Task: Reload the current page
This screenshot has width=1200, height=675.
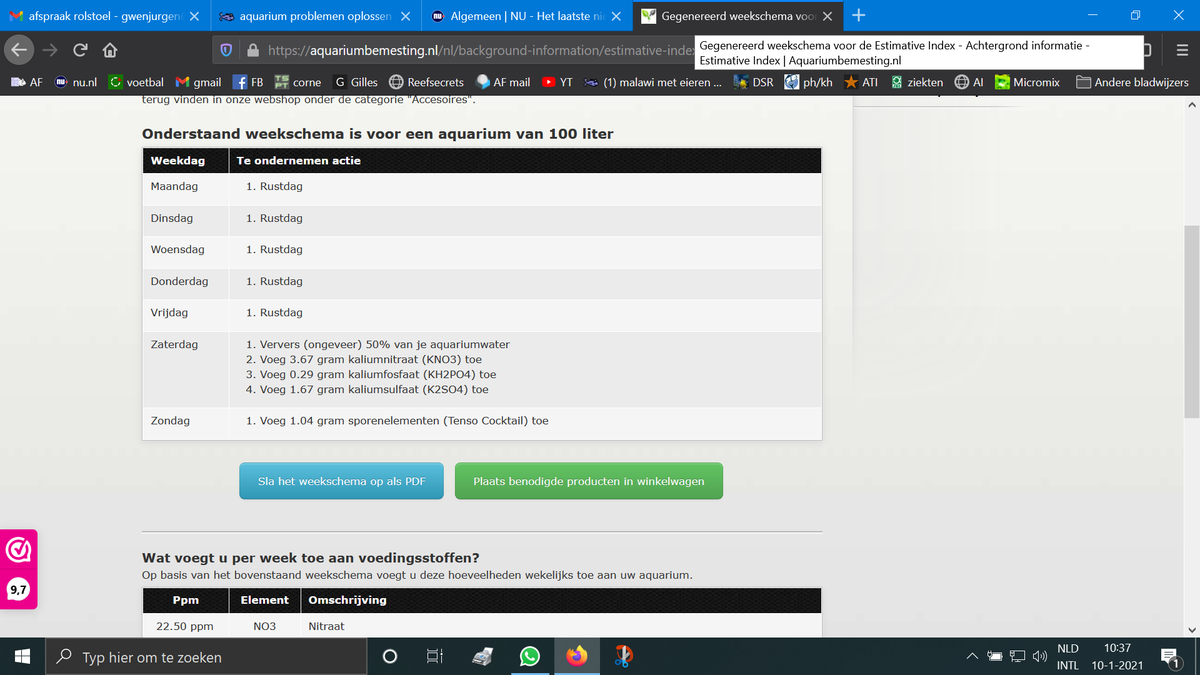Action: [79, 50]
